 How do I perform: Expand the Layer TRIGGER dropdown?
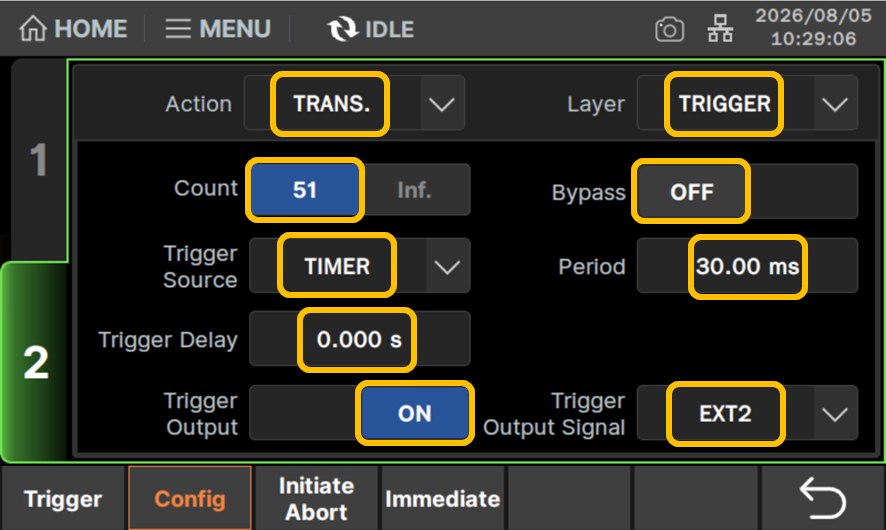pyautogui.click(x=747, y=104)
